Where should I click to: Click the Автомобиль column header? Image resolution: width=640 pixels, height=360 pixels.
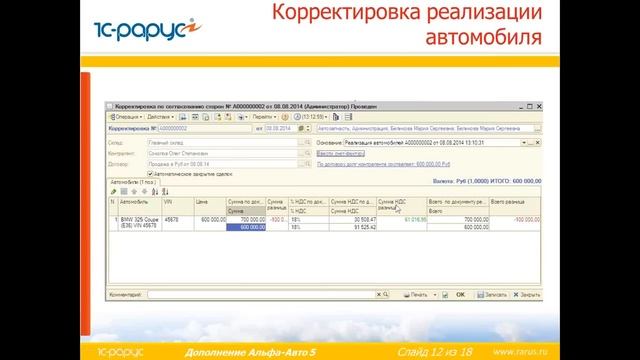click(x=140, y=207)
